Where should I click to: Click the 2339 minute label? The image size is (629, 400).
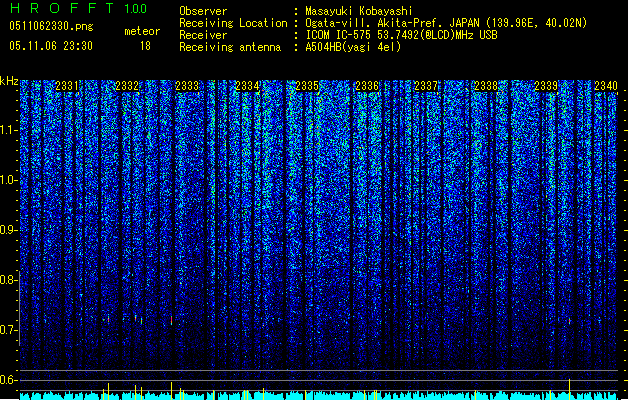tap(546, 86)
